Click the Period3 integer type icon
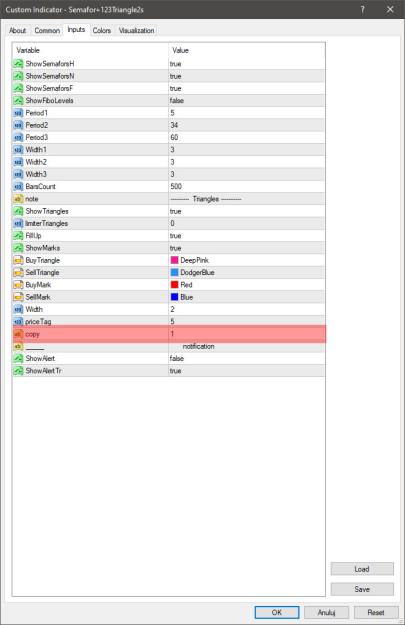The height and width of the screenshot is (625, 405). point(18,138)
